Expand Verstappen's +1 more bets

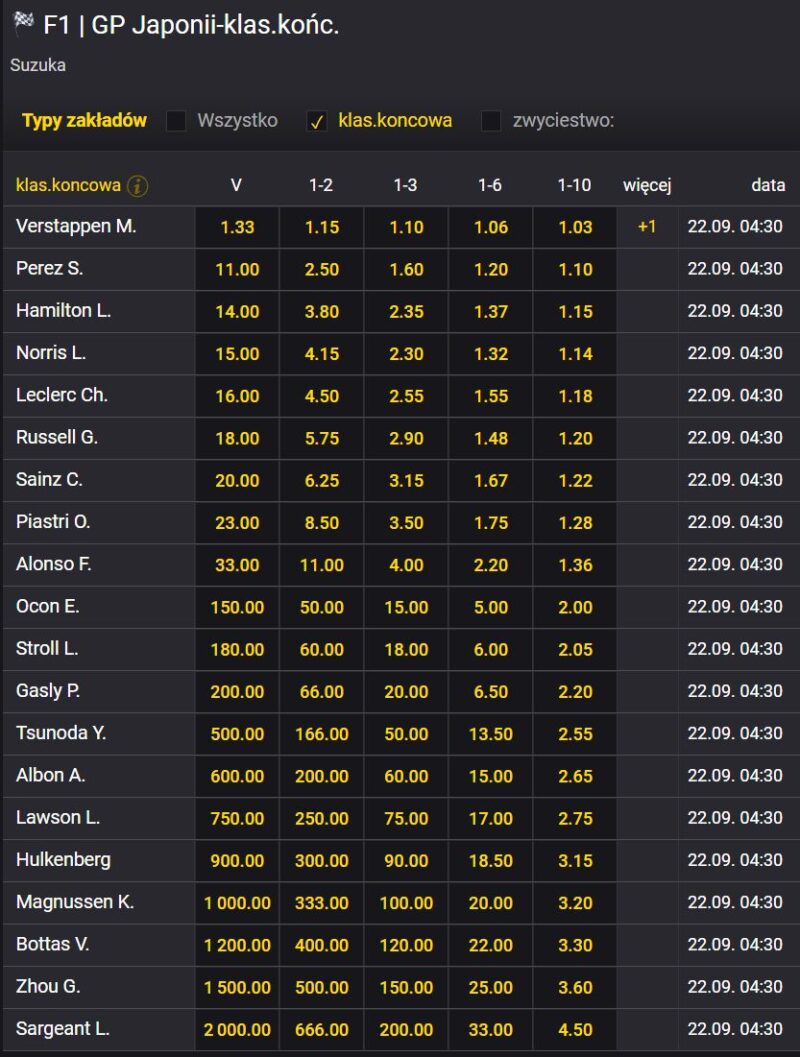point(647,226)
